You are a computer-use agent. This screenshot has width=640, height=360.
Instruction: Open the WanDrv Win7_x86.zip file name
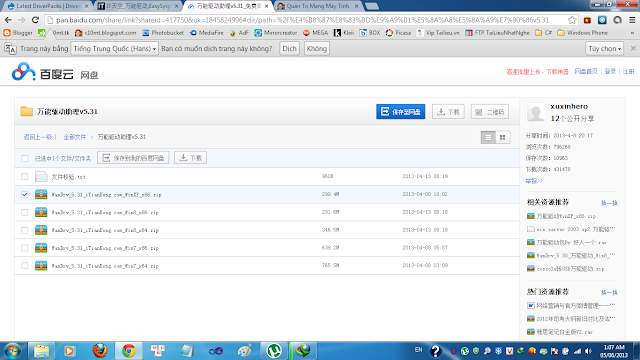[105, 248]
